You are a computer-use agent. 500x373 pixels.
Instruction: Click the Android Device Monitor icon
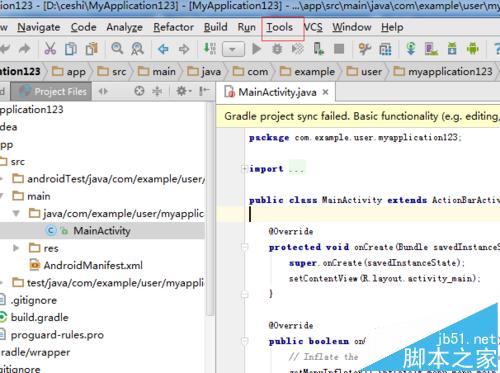tap(473, 49)
